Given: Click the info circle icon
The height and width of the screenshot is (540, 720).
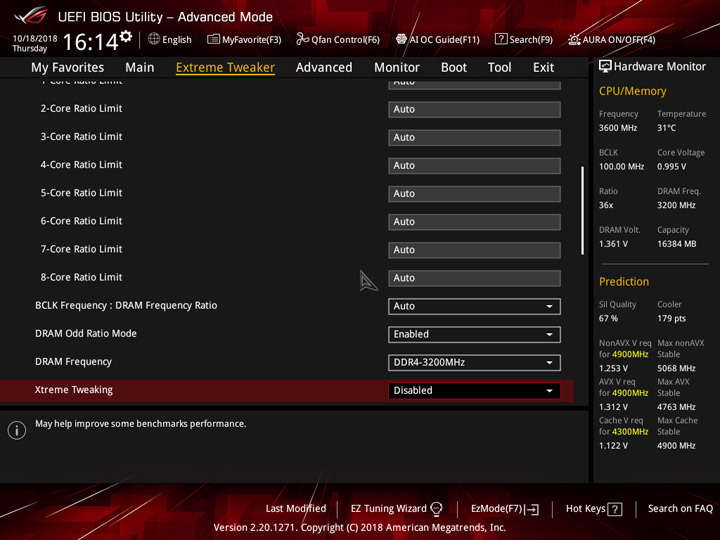Looking at the screenshot, I should tap(17, 430).
